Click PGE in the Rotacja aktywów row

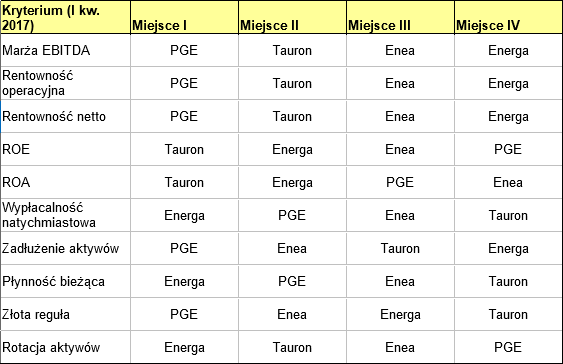point(508,347)
